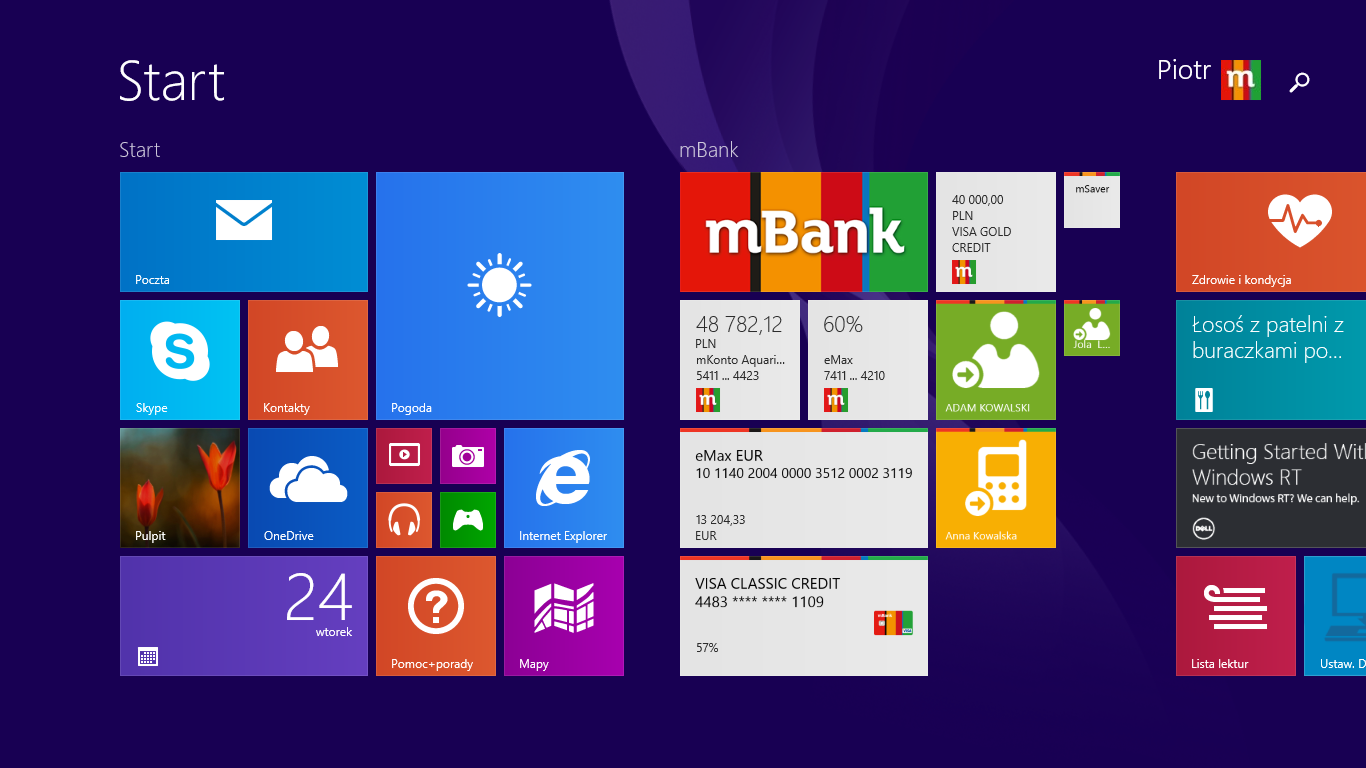Open the small camera tile
The width and height of the screenshot is (1366, 768).
pyautogui.click(x=468, y=456)
